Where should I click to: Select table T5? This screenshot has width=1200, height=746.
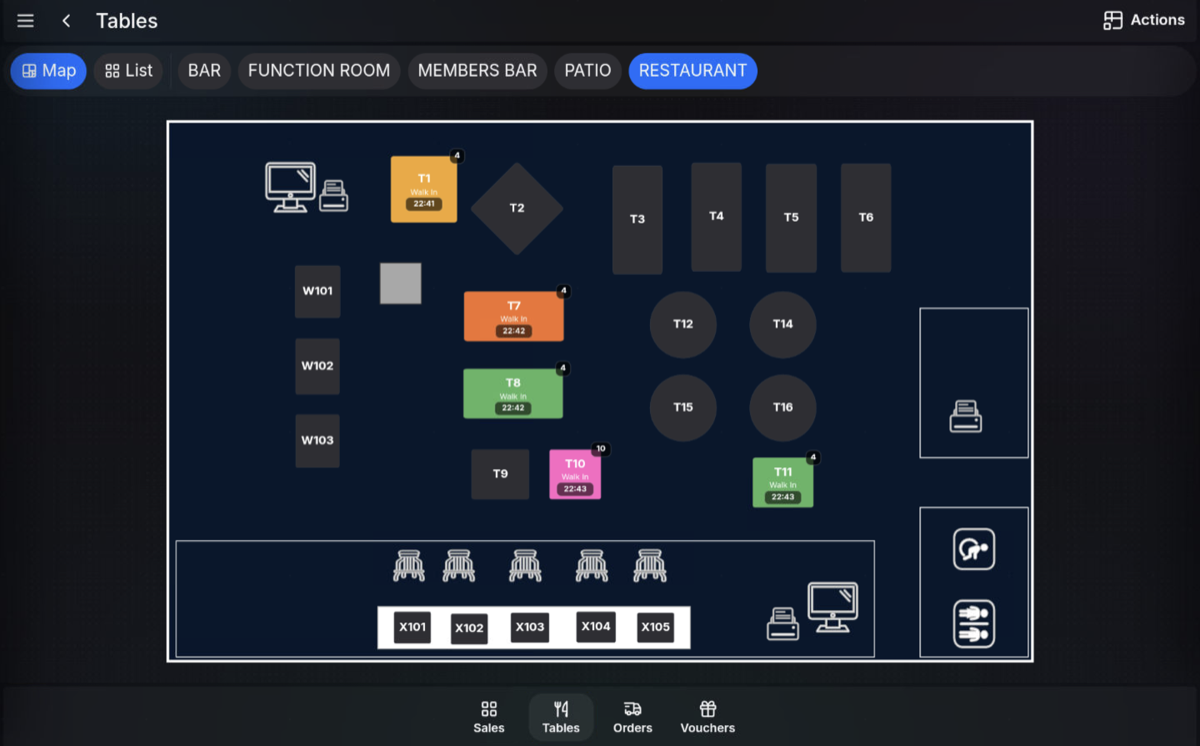click(x=791, y=218)
